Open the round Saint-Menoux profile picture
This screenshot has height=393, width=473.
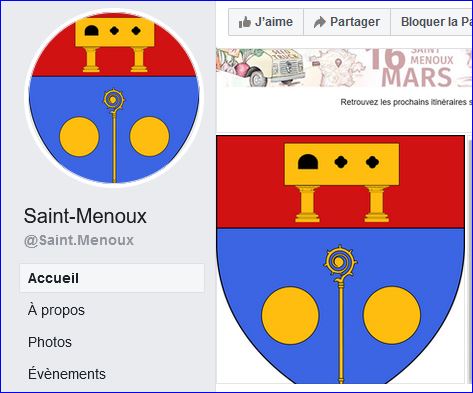point(114,98)
